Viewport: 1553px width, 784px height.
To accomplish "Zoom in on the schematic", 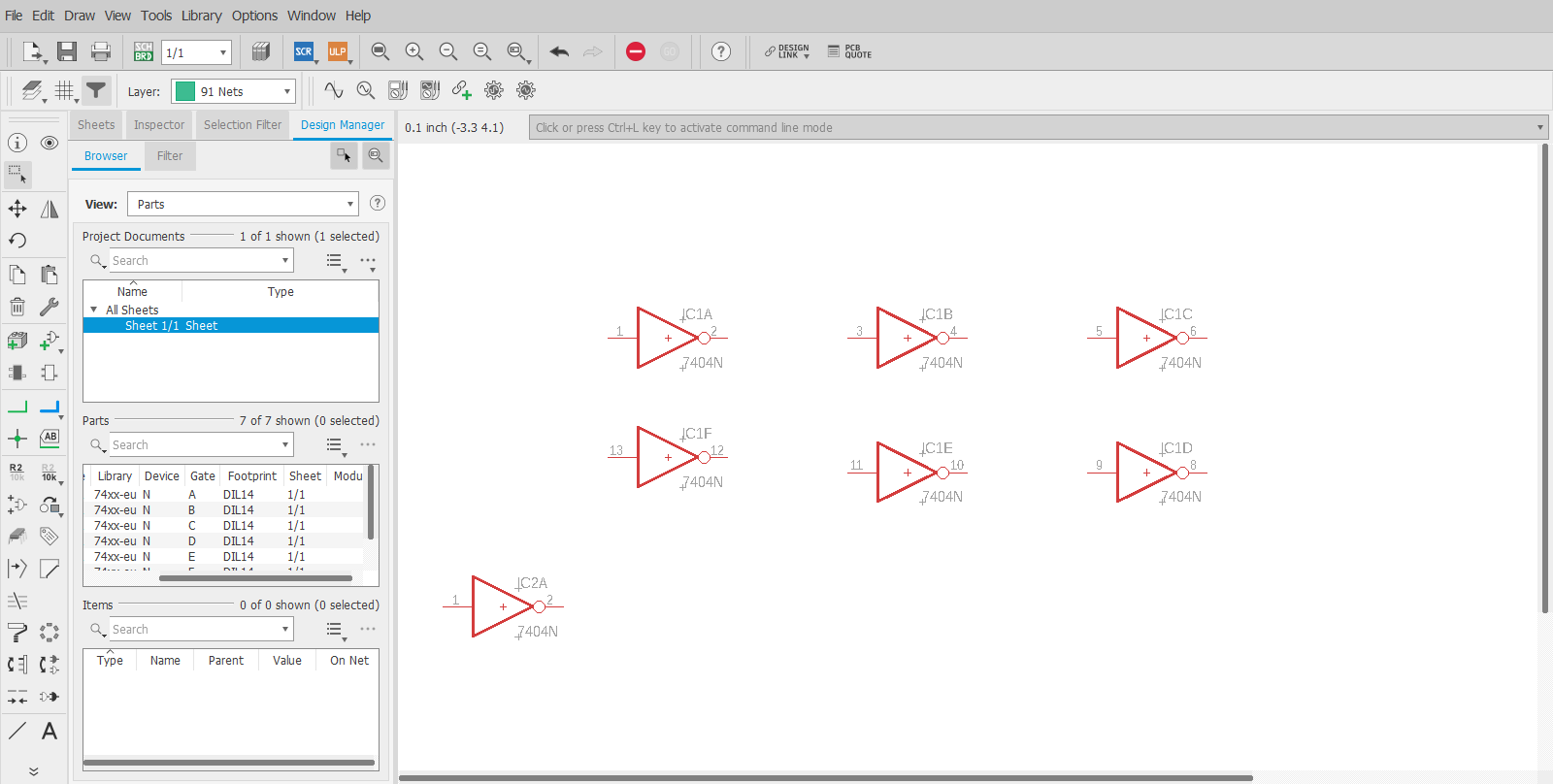I will click(x=414, y=51).
